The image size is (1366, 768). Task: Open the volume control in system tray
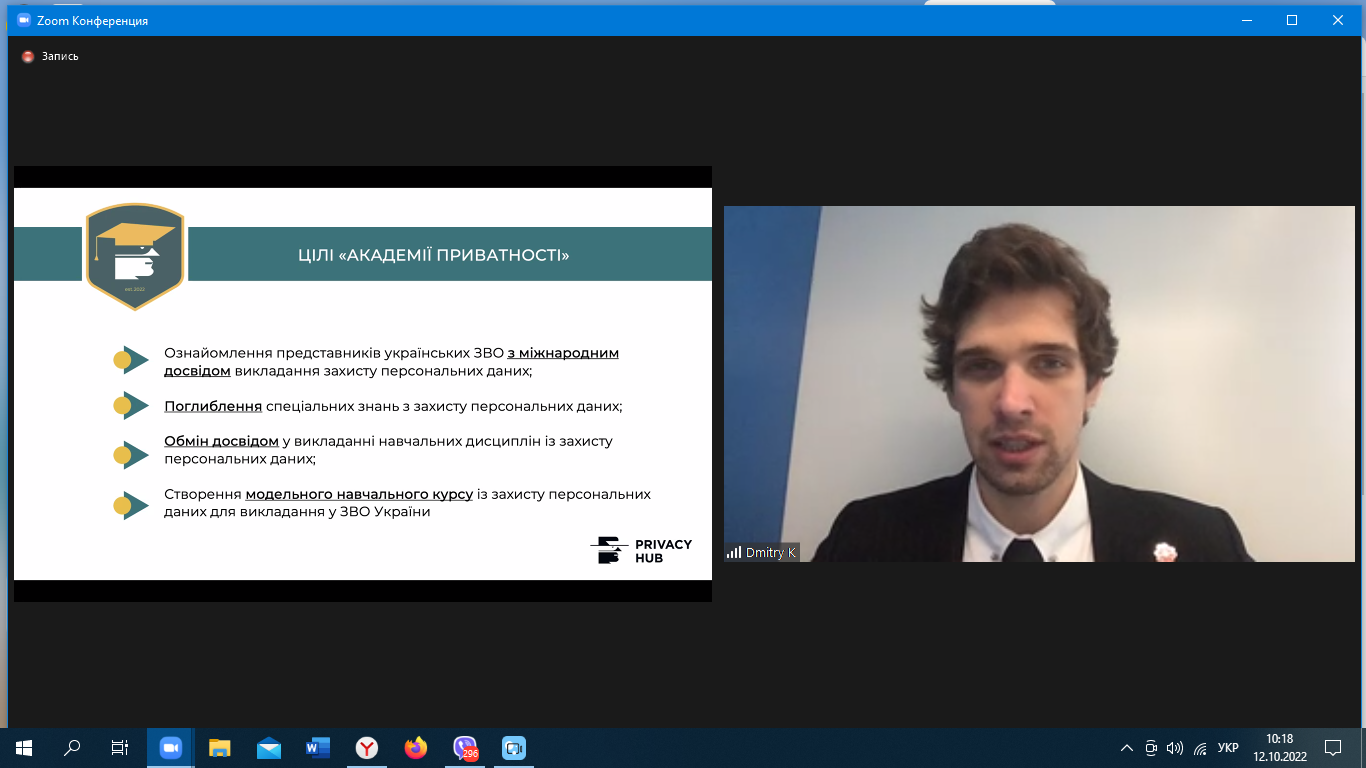click(x=1175, y=747)
